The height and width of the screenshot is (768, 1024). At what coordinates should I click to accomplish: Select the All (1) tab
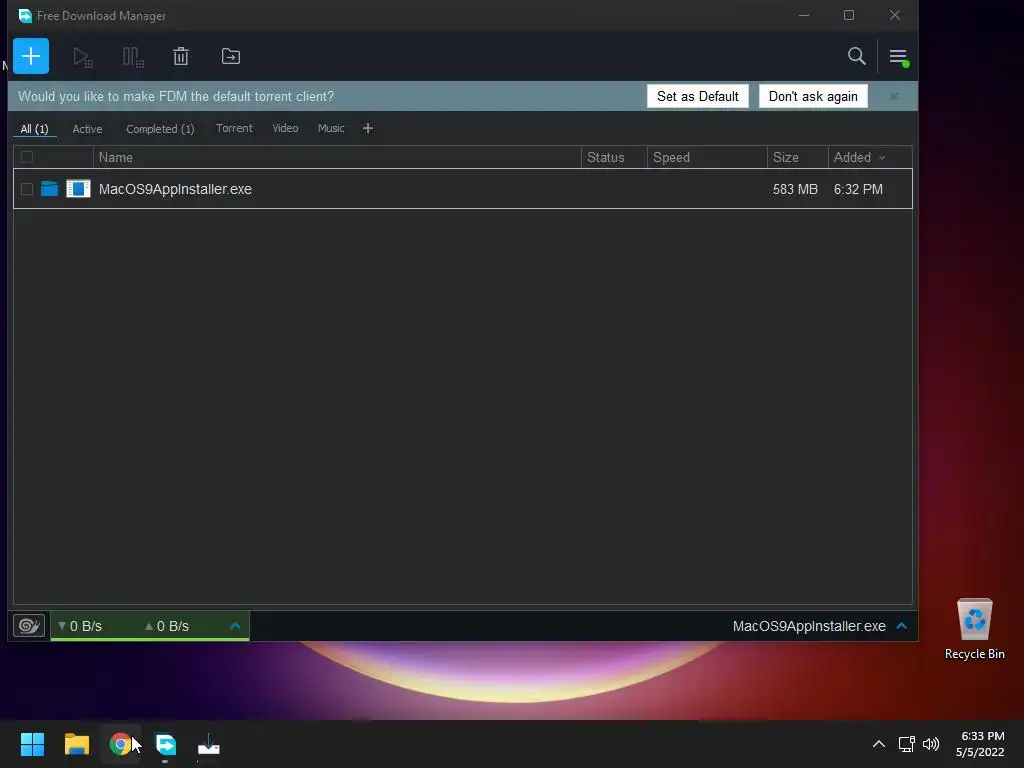click(34, 129)
